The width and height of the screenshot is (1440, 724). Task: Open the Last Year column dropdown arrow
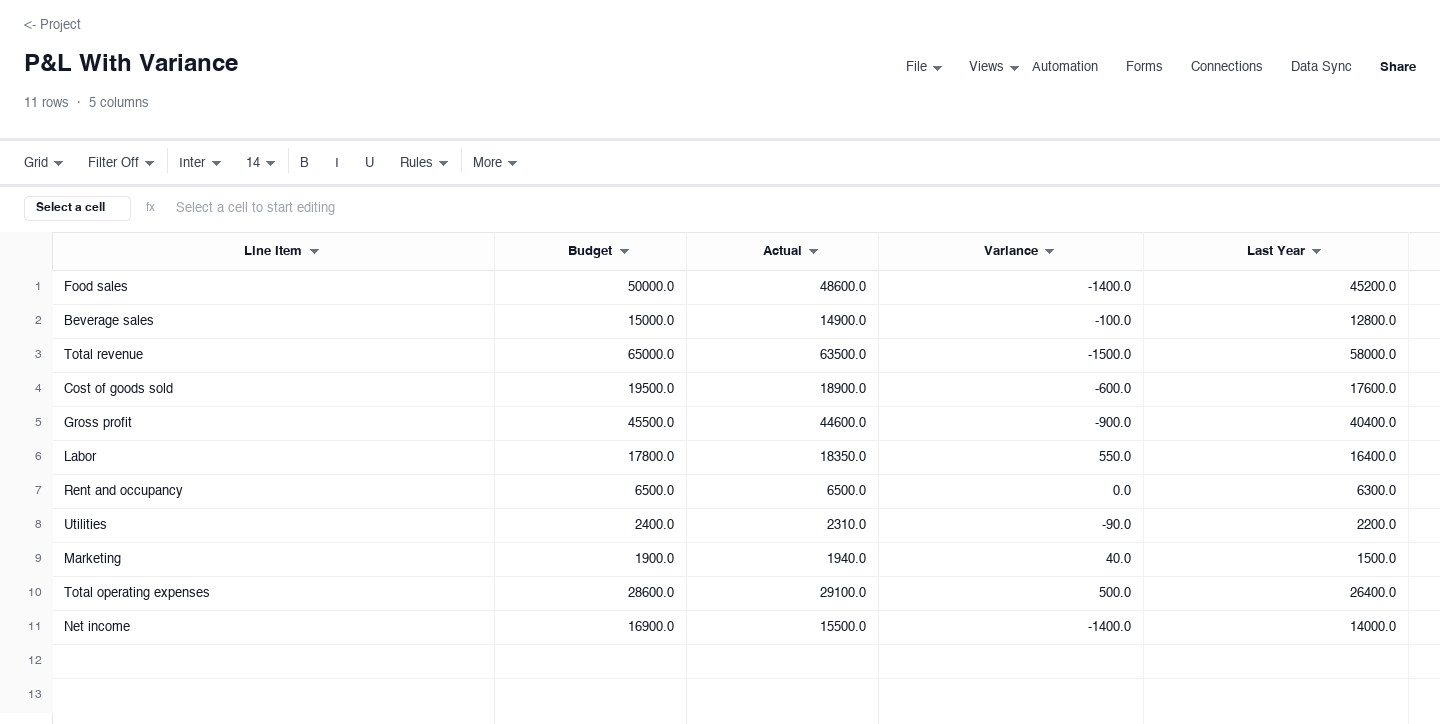coord(1316,252)
